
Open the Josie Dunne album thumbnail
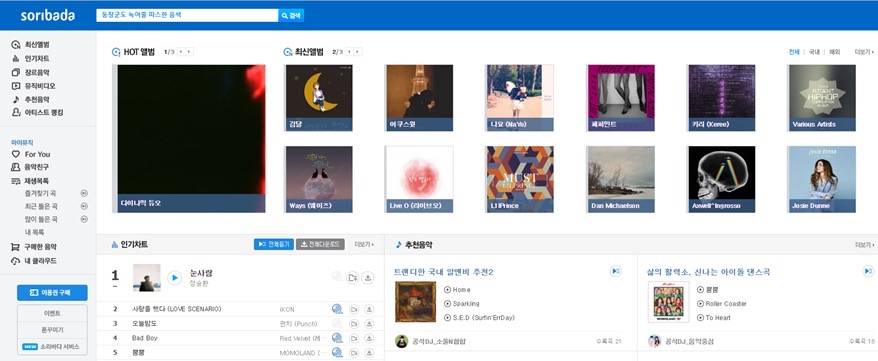(x=822, y=179)
